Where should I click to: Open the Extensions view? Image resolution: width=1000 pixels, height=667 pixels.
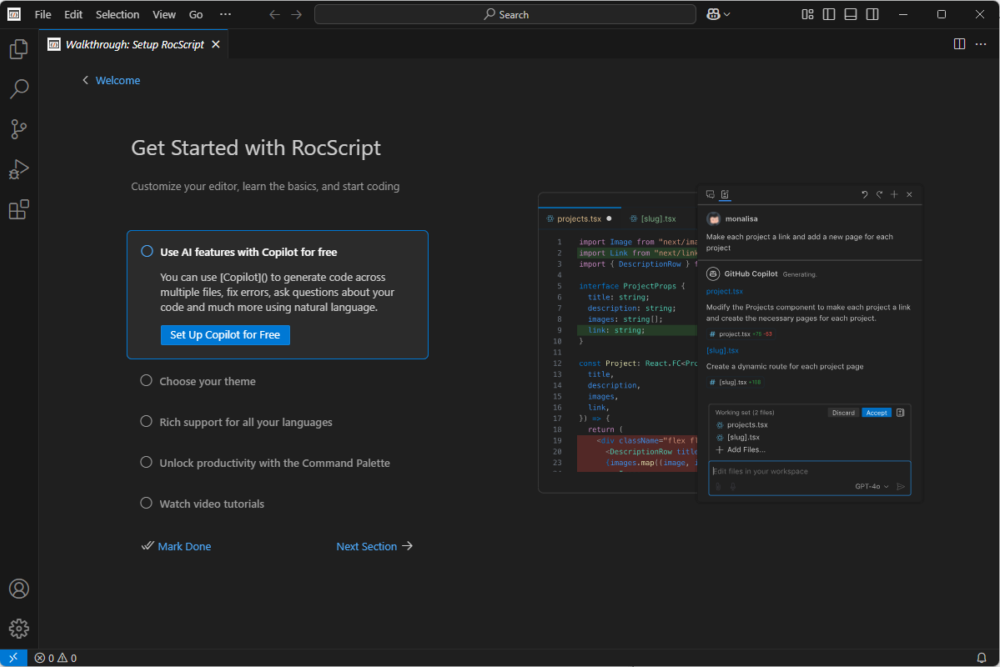(x=18, y=209)
